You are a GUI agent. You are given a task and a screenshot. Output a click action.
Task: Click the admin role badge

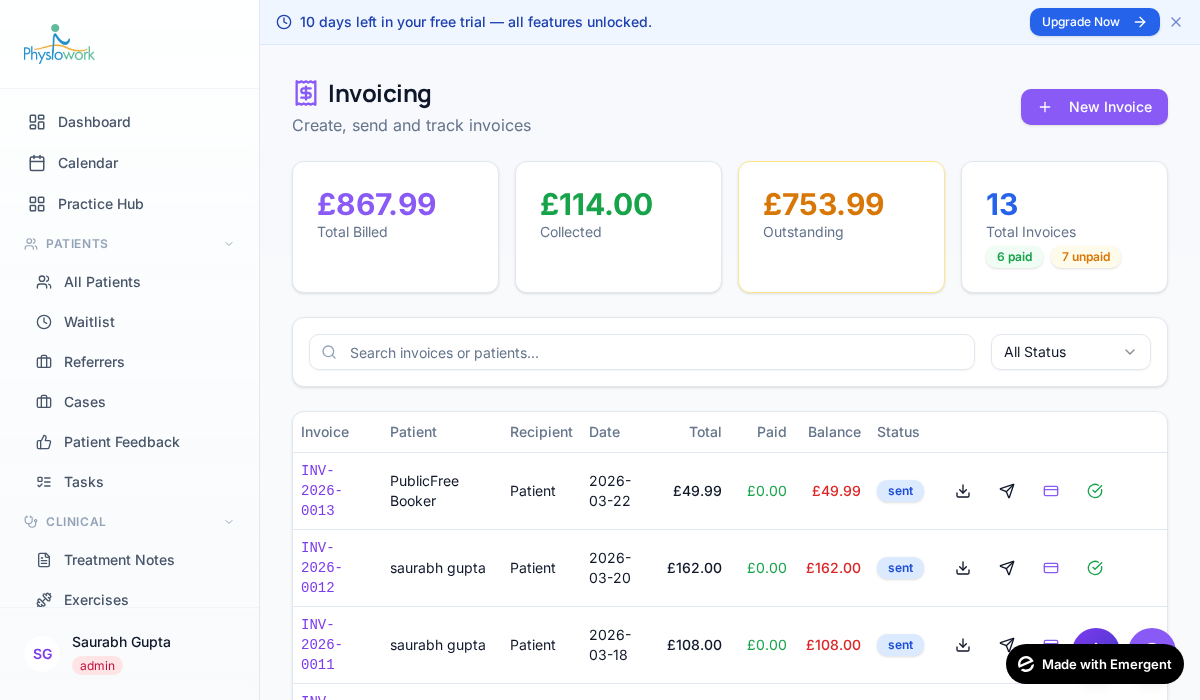click(x=97, y=666)
